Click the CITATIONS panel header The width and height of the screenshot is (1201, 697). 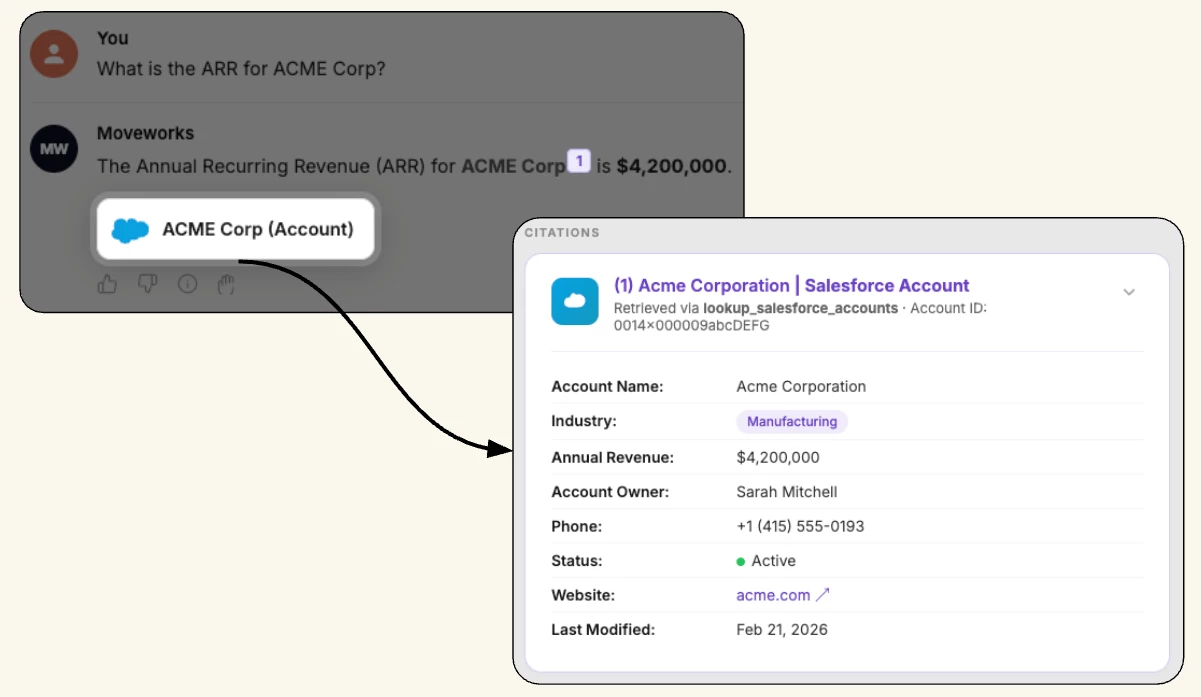pyautogui.click(x=562, y=232)
